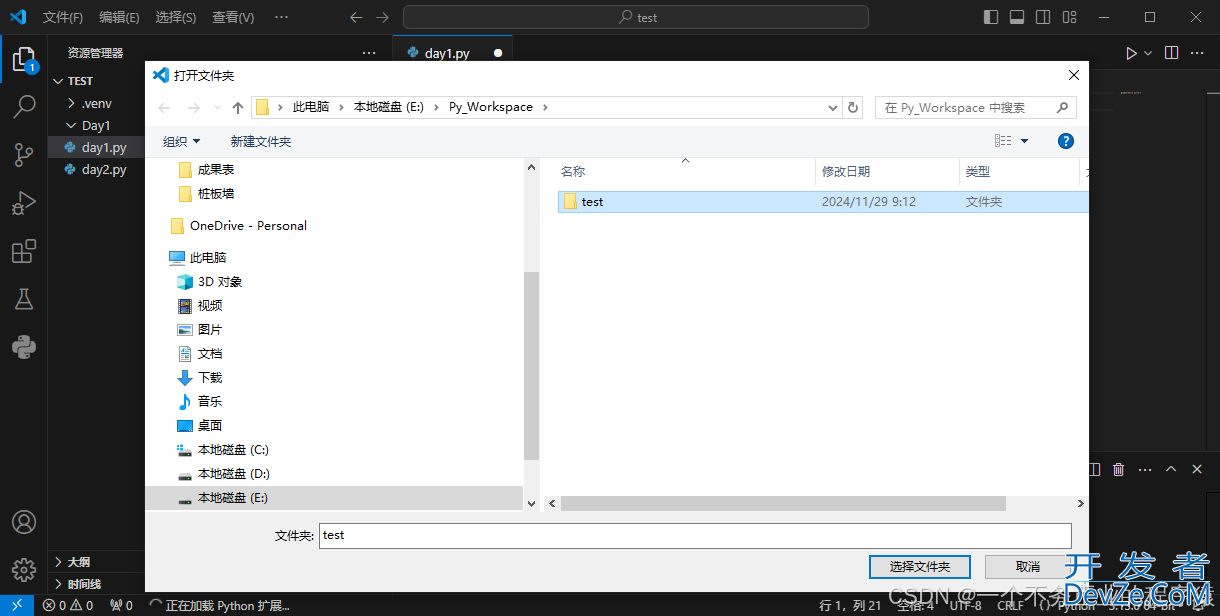Click the run Python file icon

1131,53
